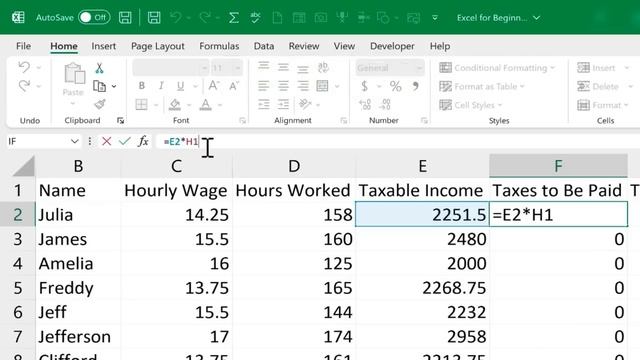640x360 pixels.
Task: Switch to the Formulas tab
Action: point(219,46)
